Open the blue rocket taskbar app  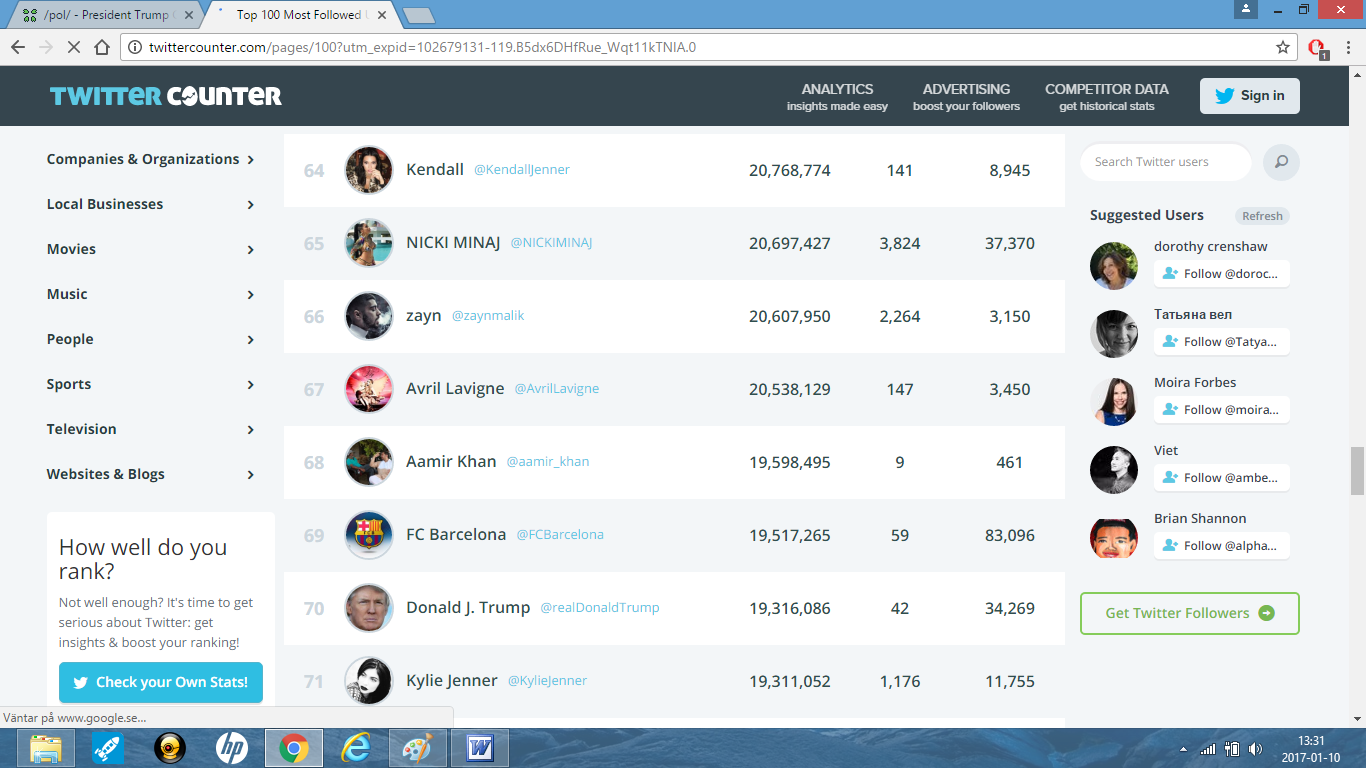point(107,748)
